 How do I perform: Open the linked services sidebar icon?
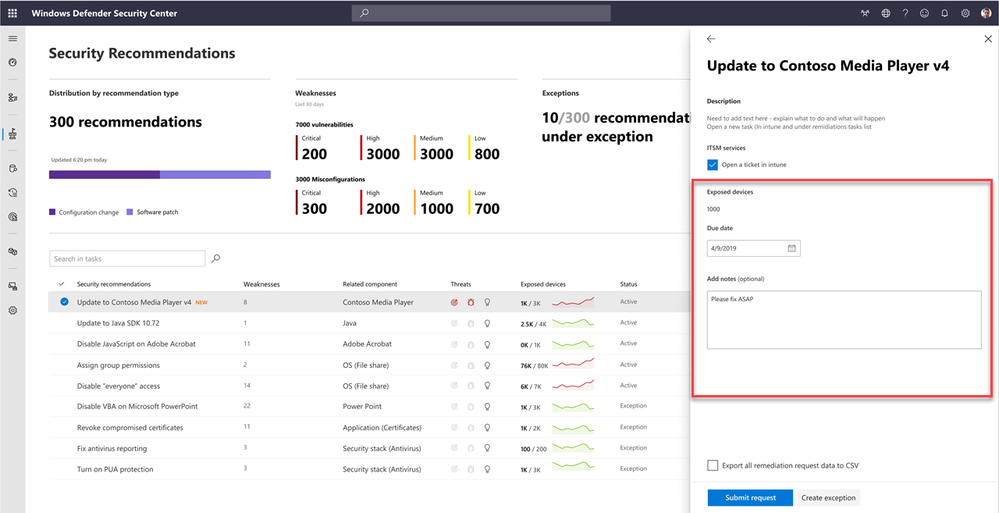[x=13, y=252]
